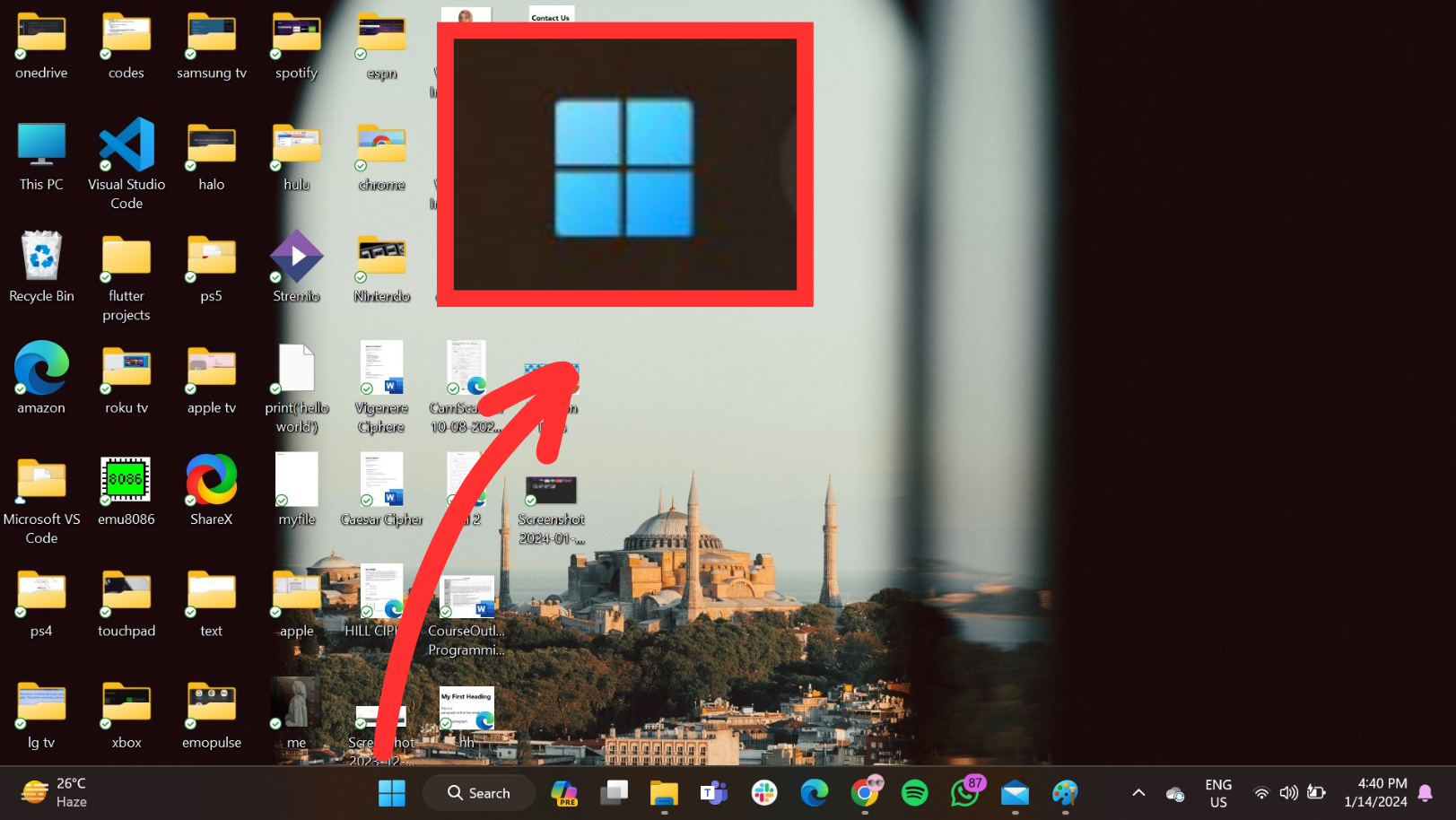The width and height of the screenshot is (1456, 820).
Task: Select the ShareX desktop shortcut
Action: point(212,491)
